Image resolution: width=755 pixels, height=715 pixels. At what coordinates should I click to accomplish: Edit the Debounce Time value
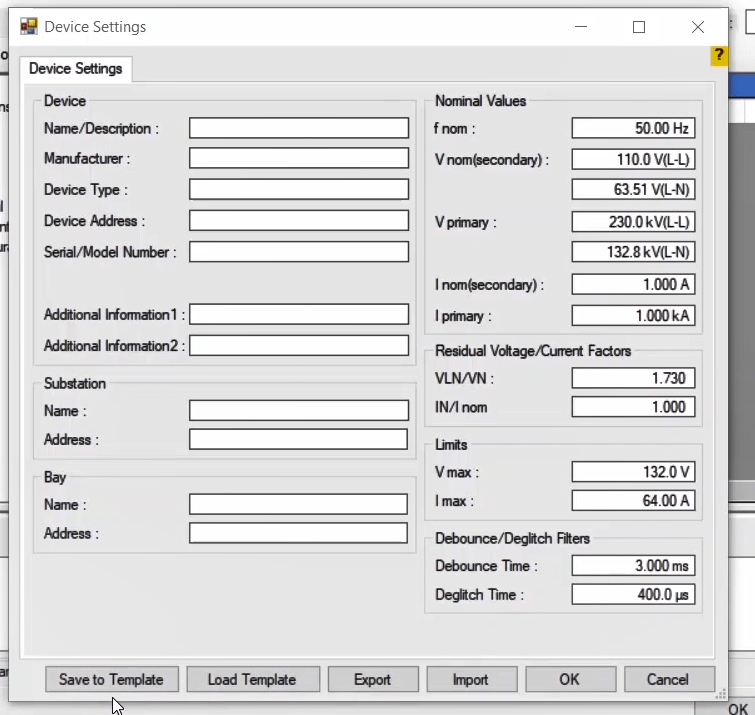[633, 565]
